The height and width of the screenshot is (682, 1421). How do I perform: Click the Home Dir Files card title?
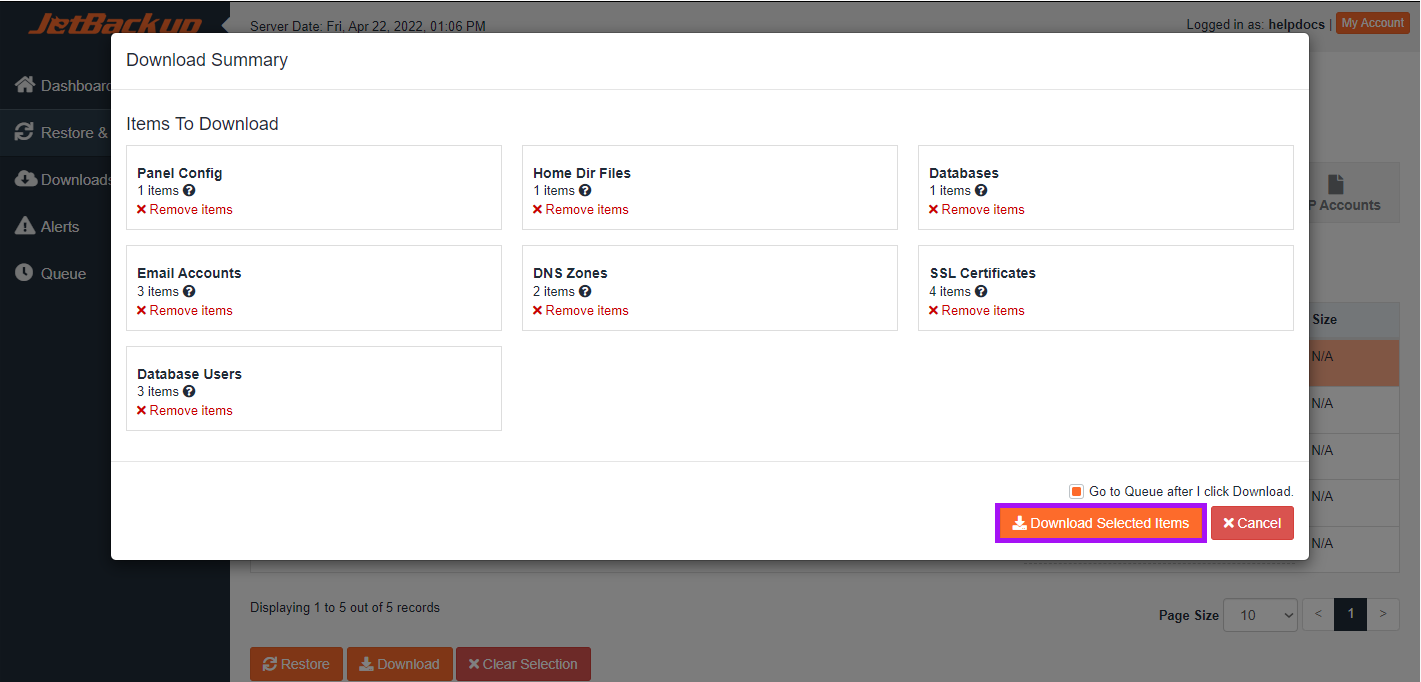tap(582, 173)
